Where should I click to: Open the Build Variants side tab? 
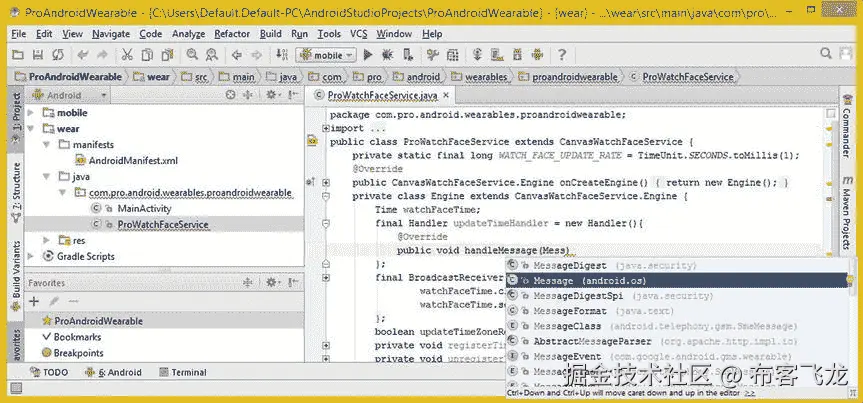tap(16, 276)
